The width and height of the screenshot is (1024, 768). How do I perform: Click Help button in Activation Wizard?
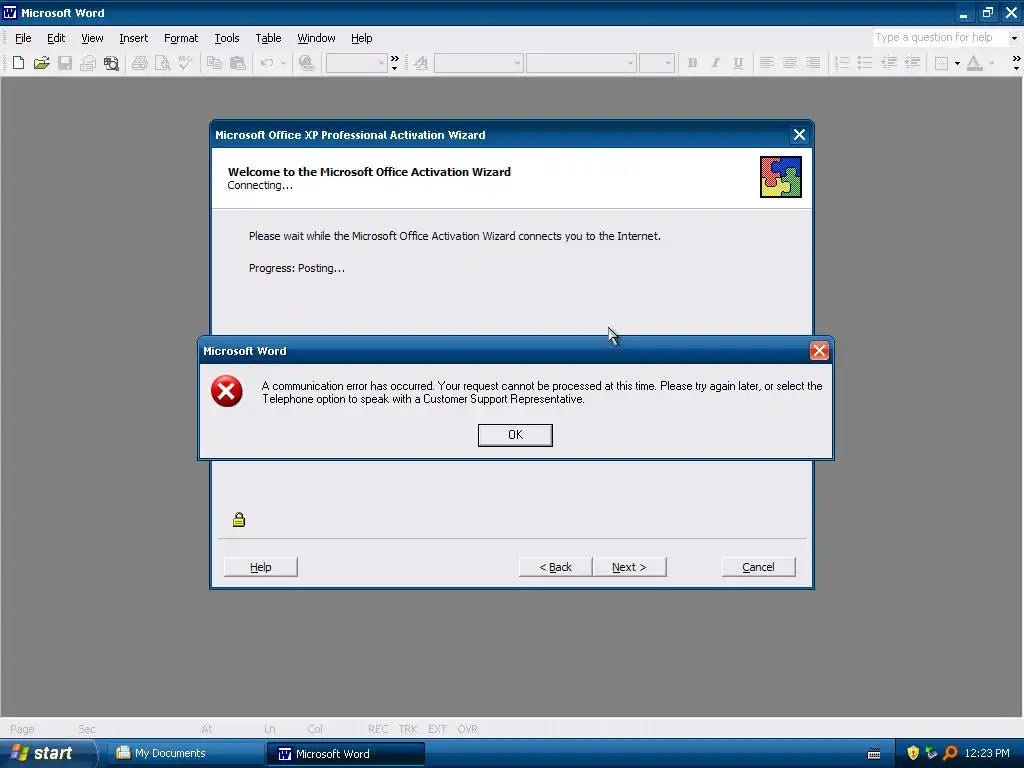pyautogui.click(x=261, y=567)
